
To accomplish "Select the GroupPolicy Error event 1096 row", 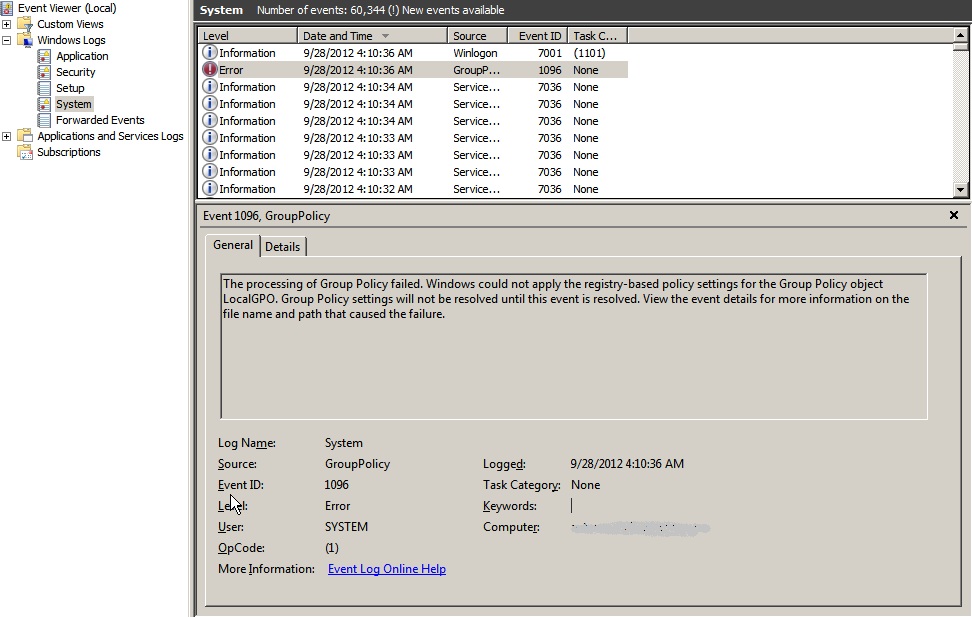I will [413, 70].
